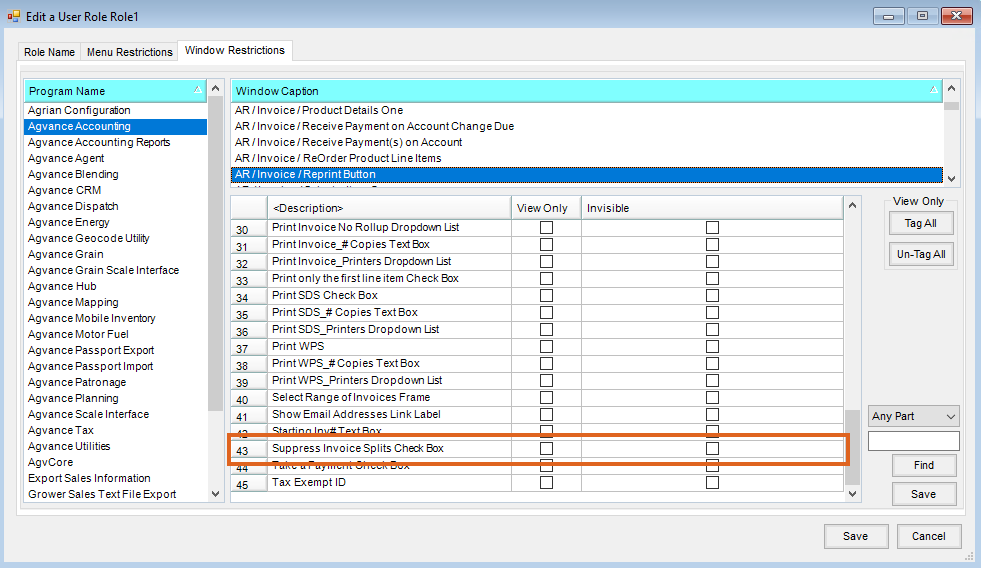Click the search text field above Find
981x568 pixels.
click(x=913, y=441)
